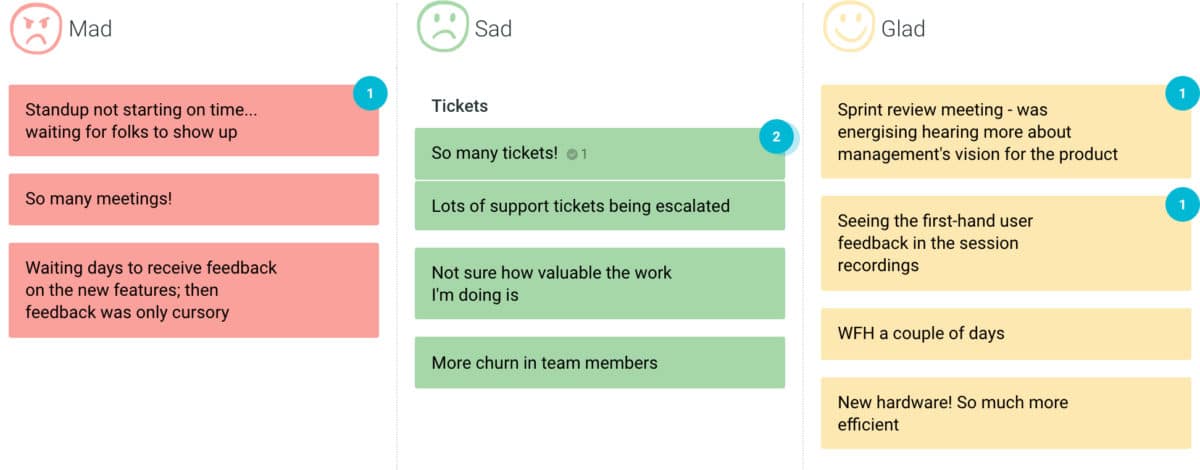Image resolution: width=1200 pixels, height=470 pixels.
Task: Click the green Sad face icon
Action: (x=442, y=28)
